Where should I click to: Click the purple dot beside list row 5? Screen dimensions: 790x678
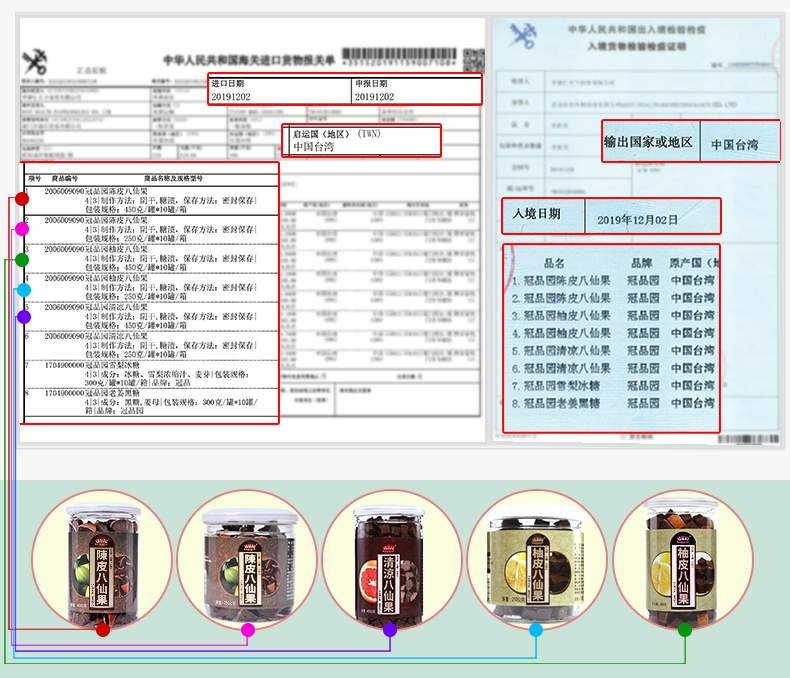[x=24, y=317]
